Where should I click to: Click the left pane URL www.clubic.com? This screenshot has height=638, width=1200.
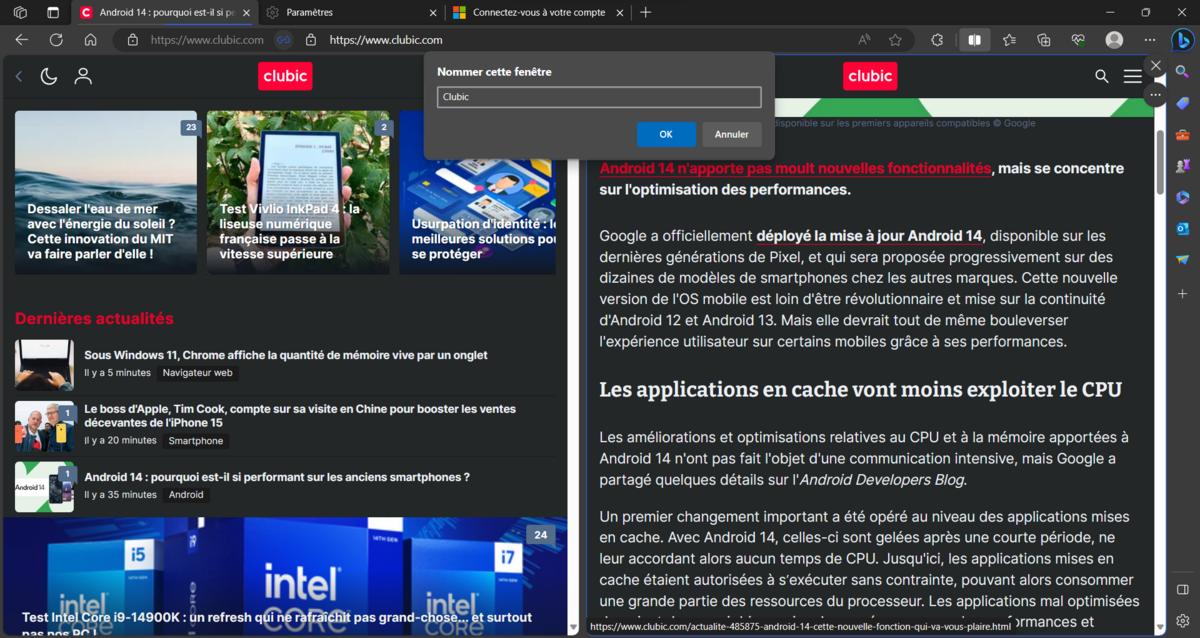click(x=207, y=40)
